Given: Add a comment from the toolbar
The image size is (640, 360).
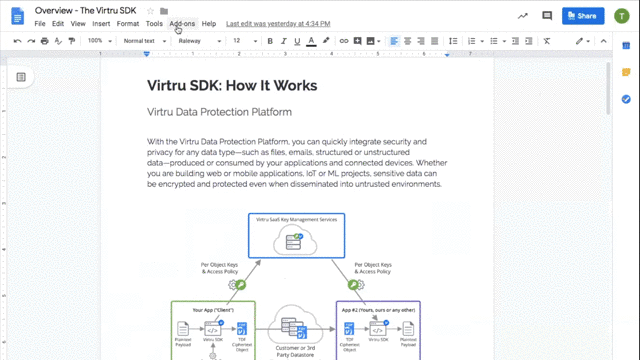Looking at the screenshot, I should [x=358, y=41].
